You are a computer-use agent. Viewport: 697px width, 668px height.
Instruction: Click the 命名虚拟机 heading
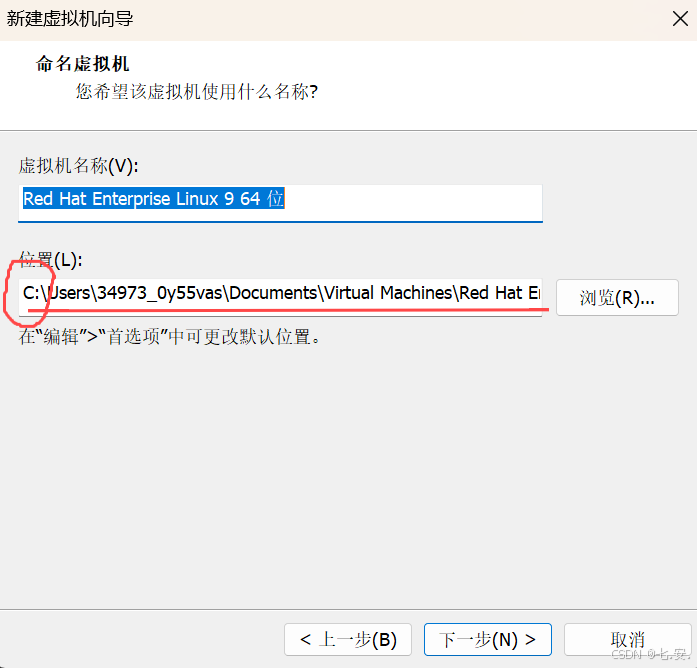coord(82,64)
